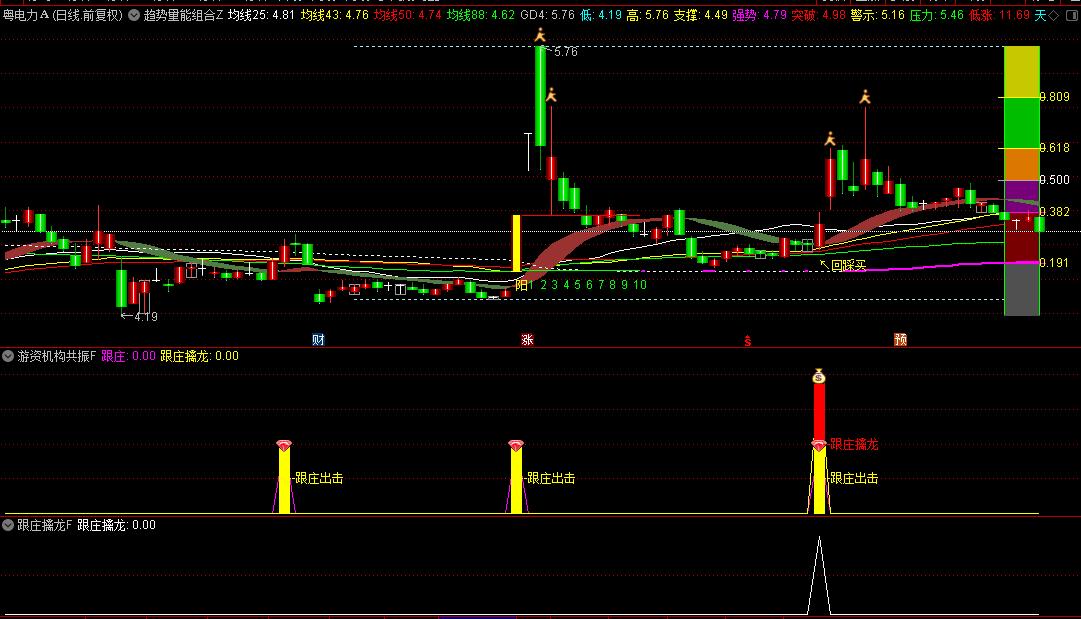Open dropdown beside 趋势量能组合Z indicator name
The width and height of the screenshot is (1081, 619).
[x=134, y=15]
